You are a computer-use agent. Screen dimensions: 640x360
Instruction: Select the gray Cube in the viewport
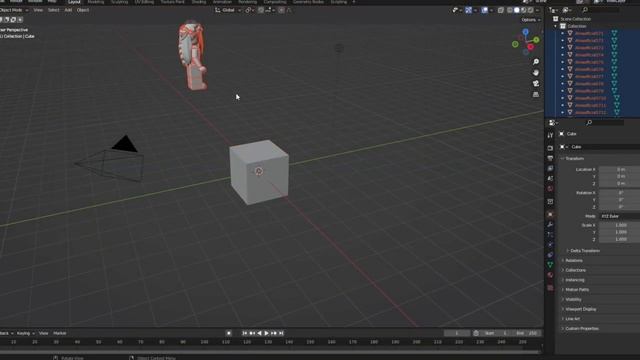pyautogui.click(x=259, y=171)
